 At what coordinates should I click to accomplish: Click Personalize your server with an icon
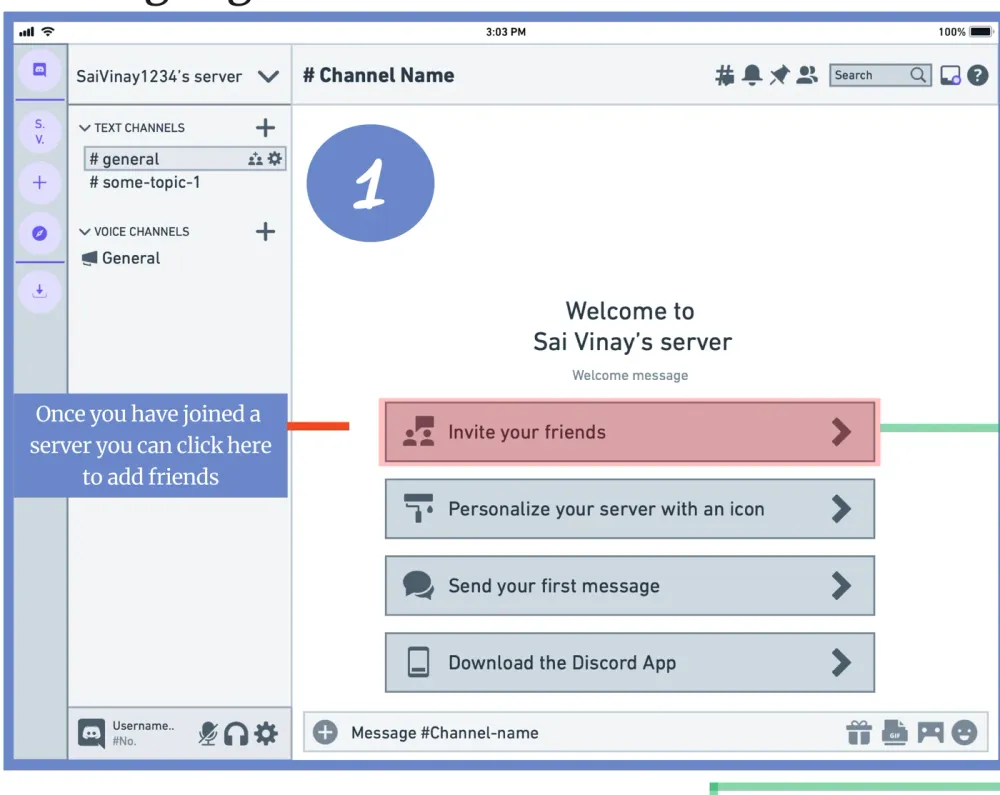coord(629,509)
